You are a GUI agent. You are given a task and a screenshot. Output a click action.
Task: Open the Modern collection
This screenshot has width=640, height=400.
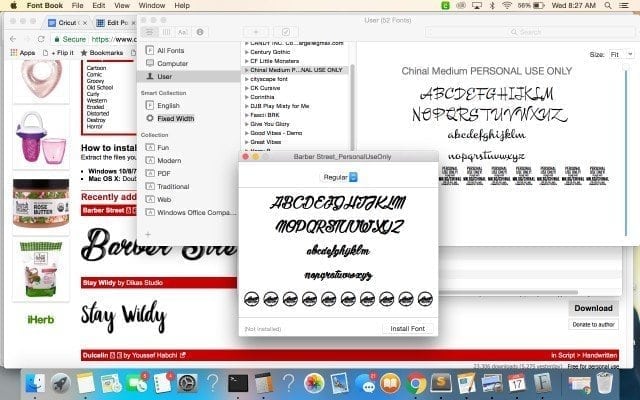coord(169,160)
